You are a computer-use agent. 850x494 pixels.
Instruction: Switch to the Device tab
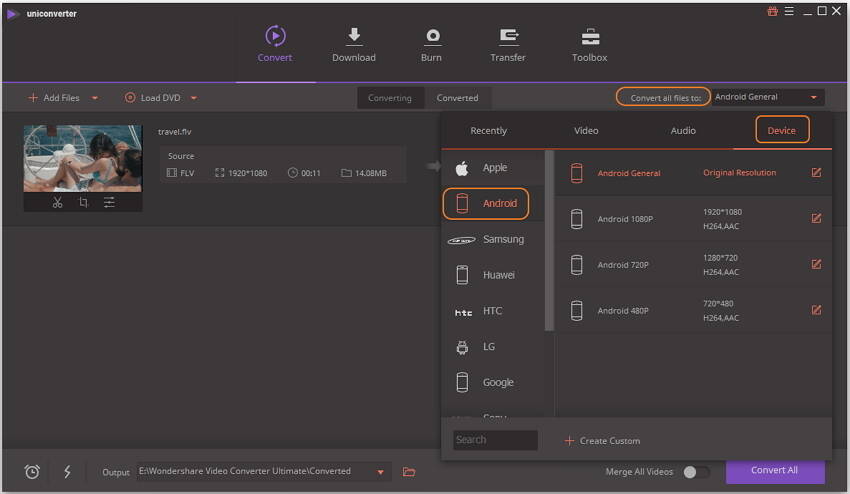pos(782,131)
